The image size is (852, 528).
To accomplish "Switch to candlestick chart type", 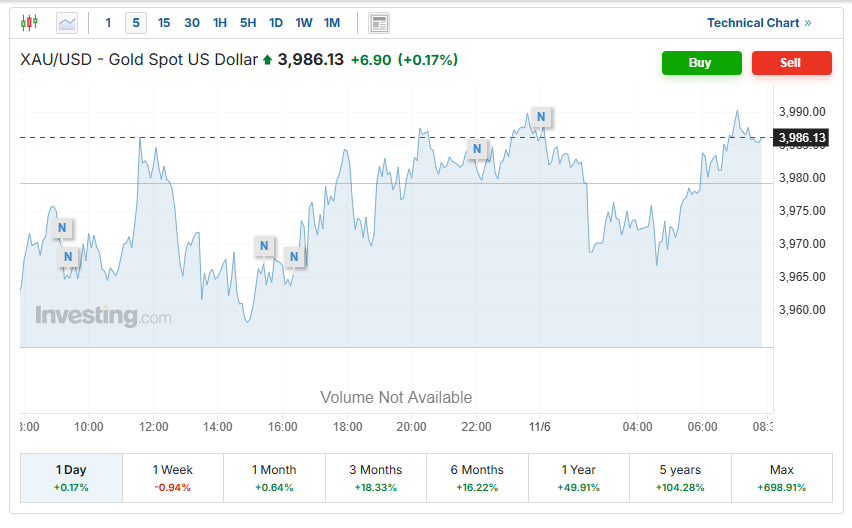I will (x=29, y=22).
